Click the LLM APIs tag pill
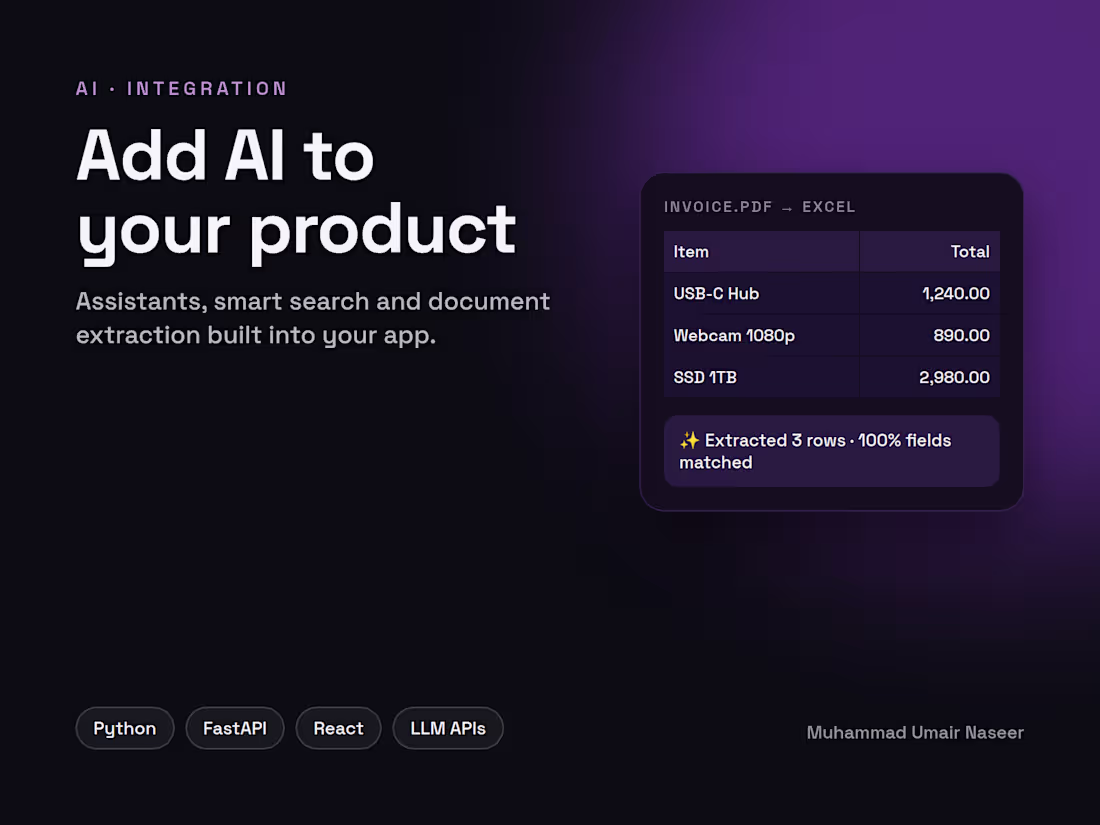 448,728
